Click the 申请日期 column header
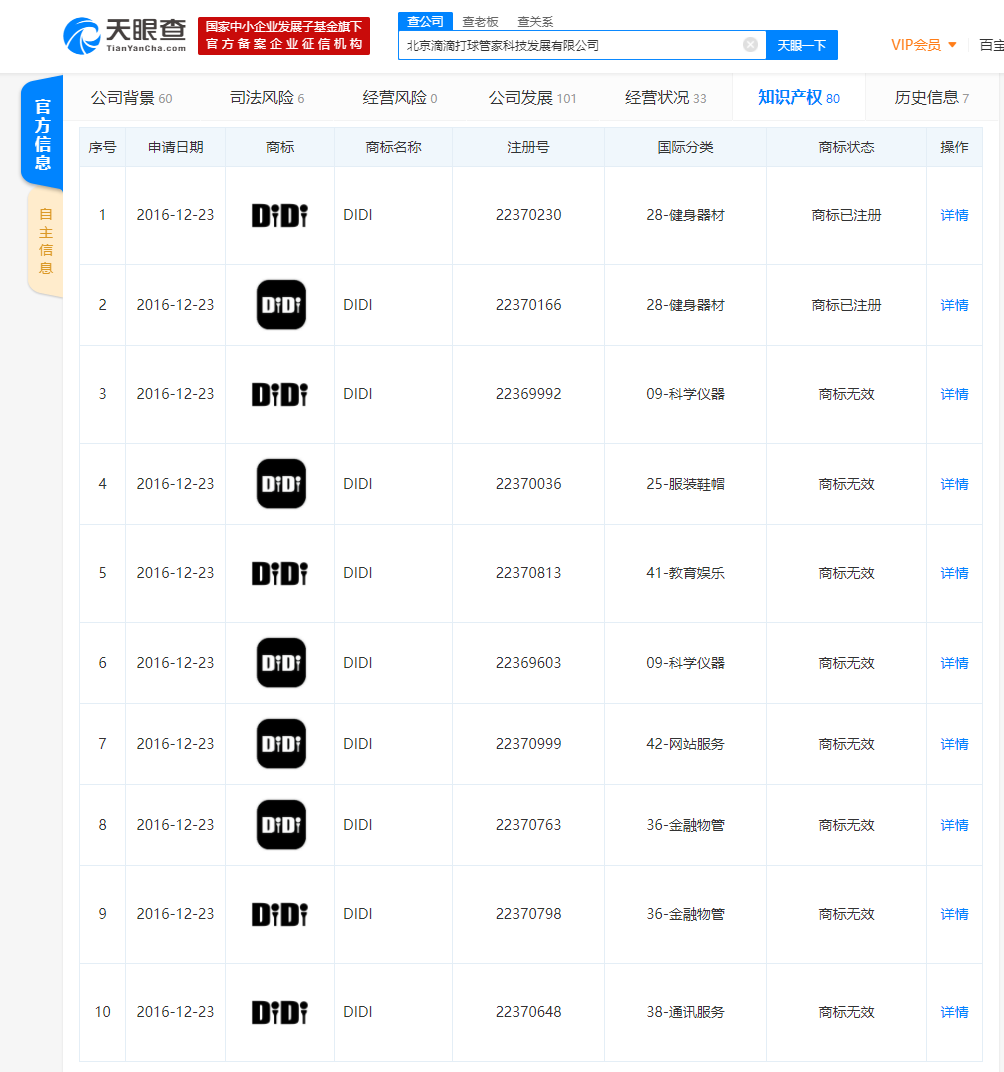 point(176,147)
